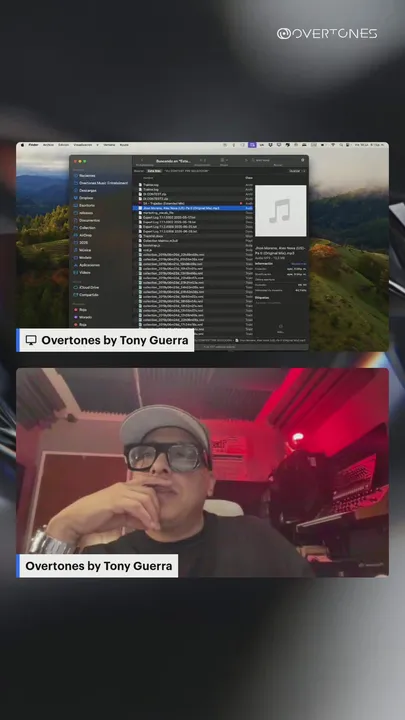Sort file list by Clase column
Image resolution: width=405 pixels, height=720 pixels.
249,178
